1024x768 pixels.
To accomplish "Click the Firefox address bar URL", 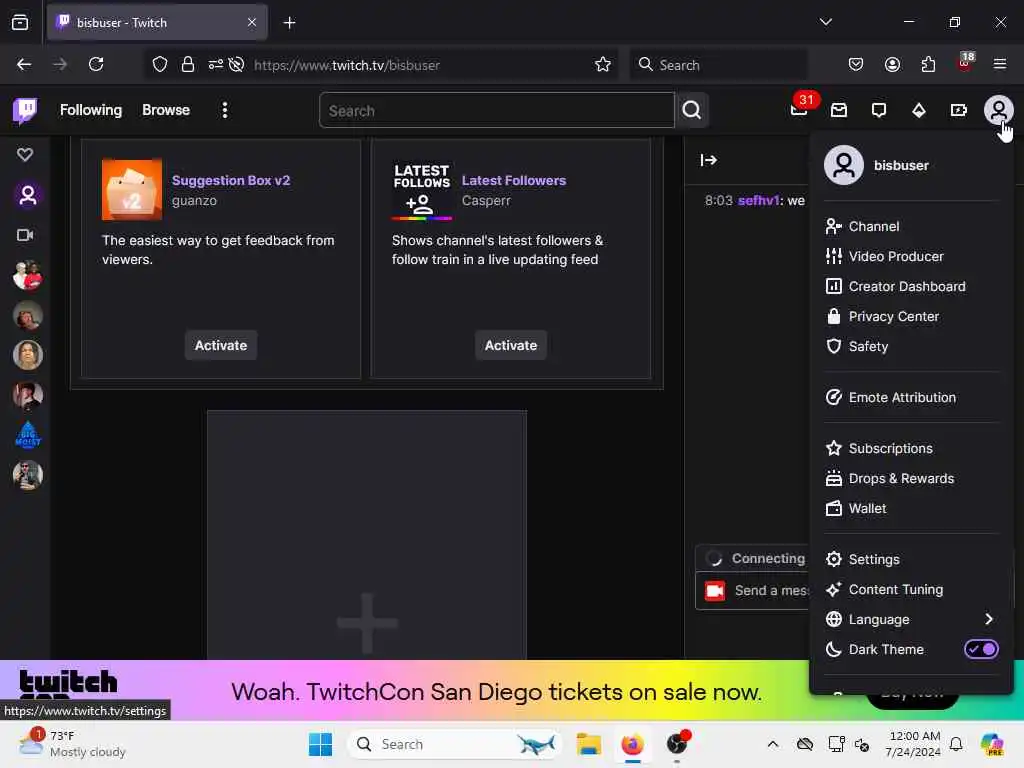I will point(347,65).
